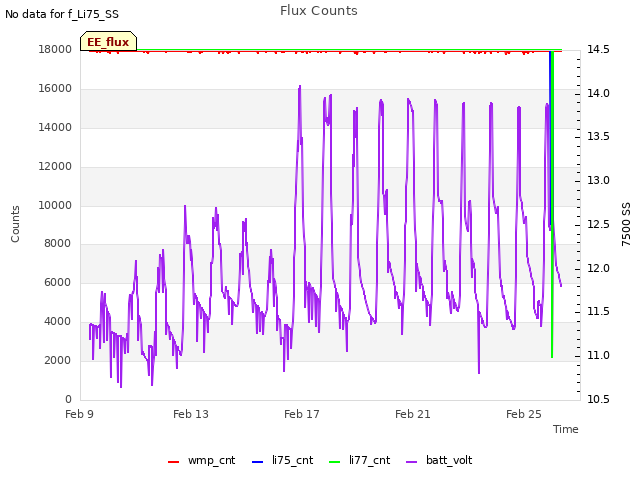Click the Feb 25 x-axis label
This screenshot has height=480, width=640.
tap(524, 414)
